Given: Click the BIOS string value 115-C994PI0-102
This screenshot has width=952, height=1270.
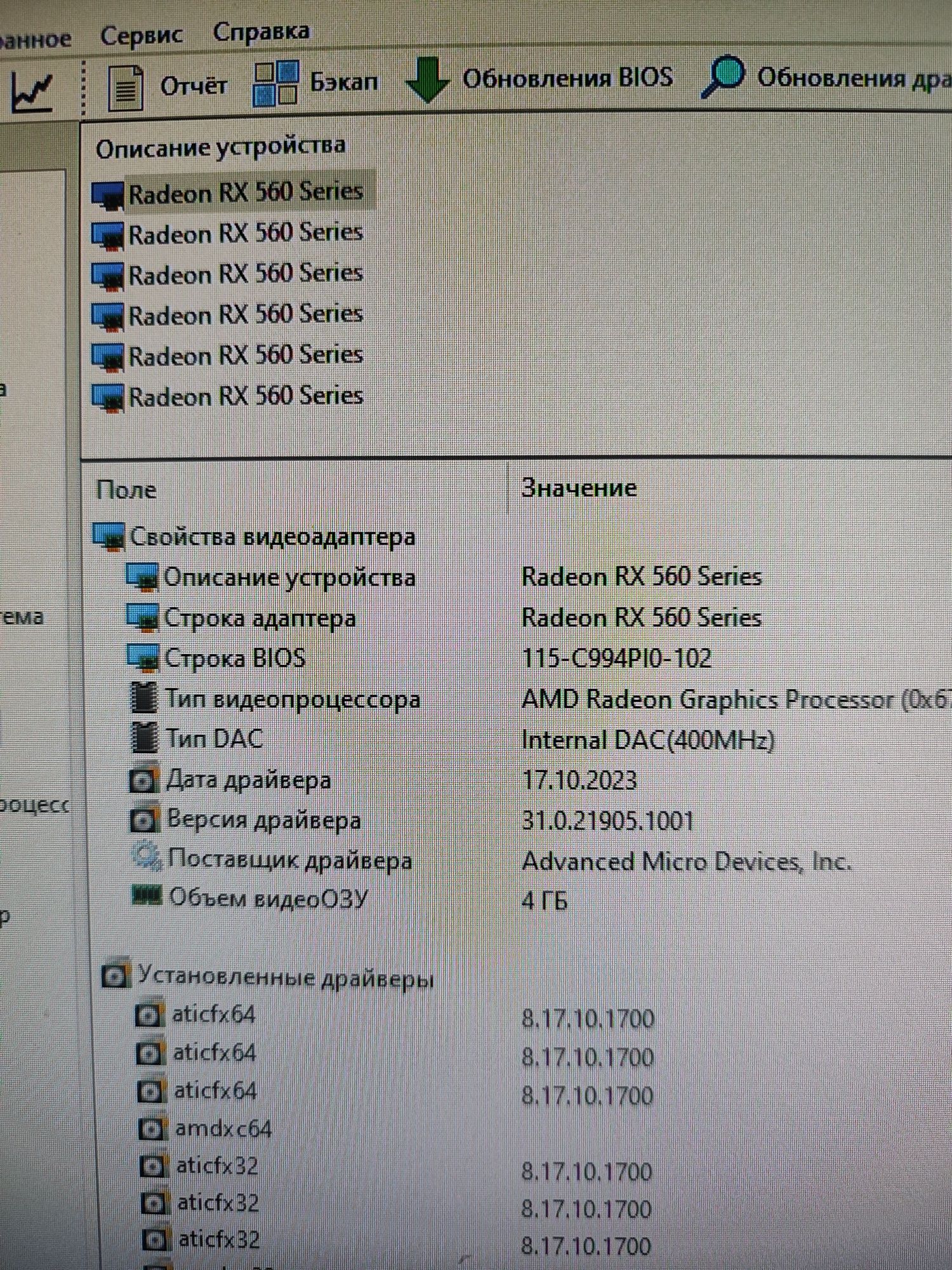Looking at the screenshot, I should coord(616,658).
